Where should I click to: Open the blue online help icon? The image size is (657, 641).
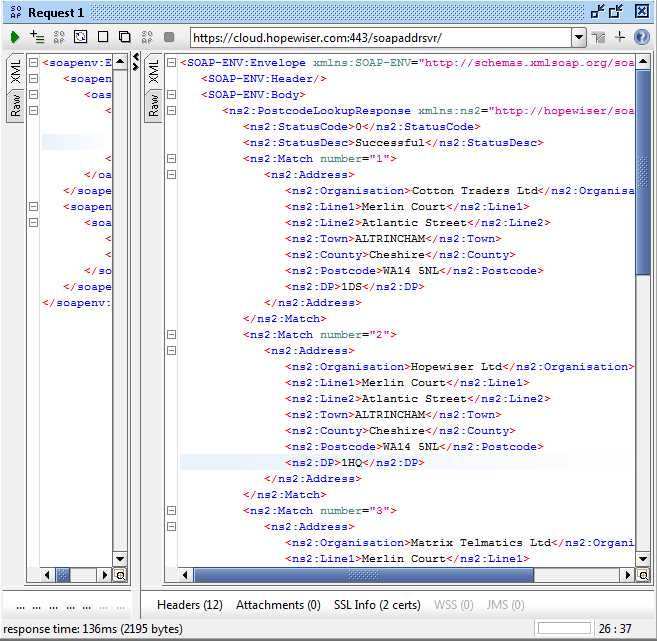[x=642, y=37]
